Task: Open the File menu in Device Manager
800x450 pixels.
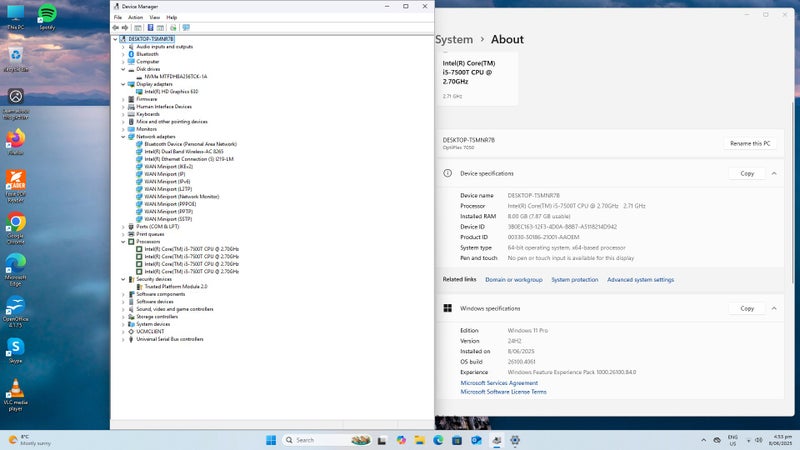Action: coord(118,17)
